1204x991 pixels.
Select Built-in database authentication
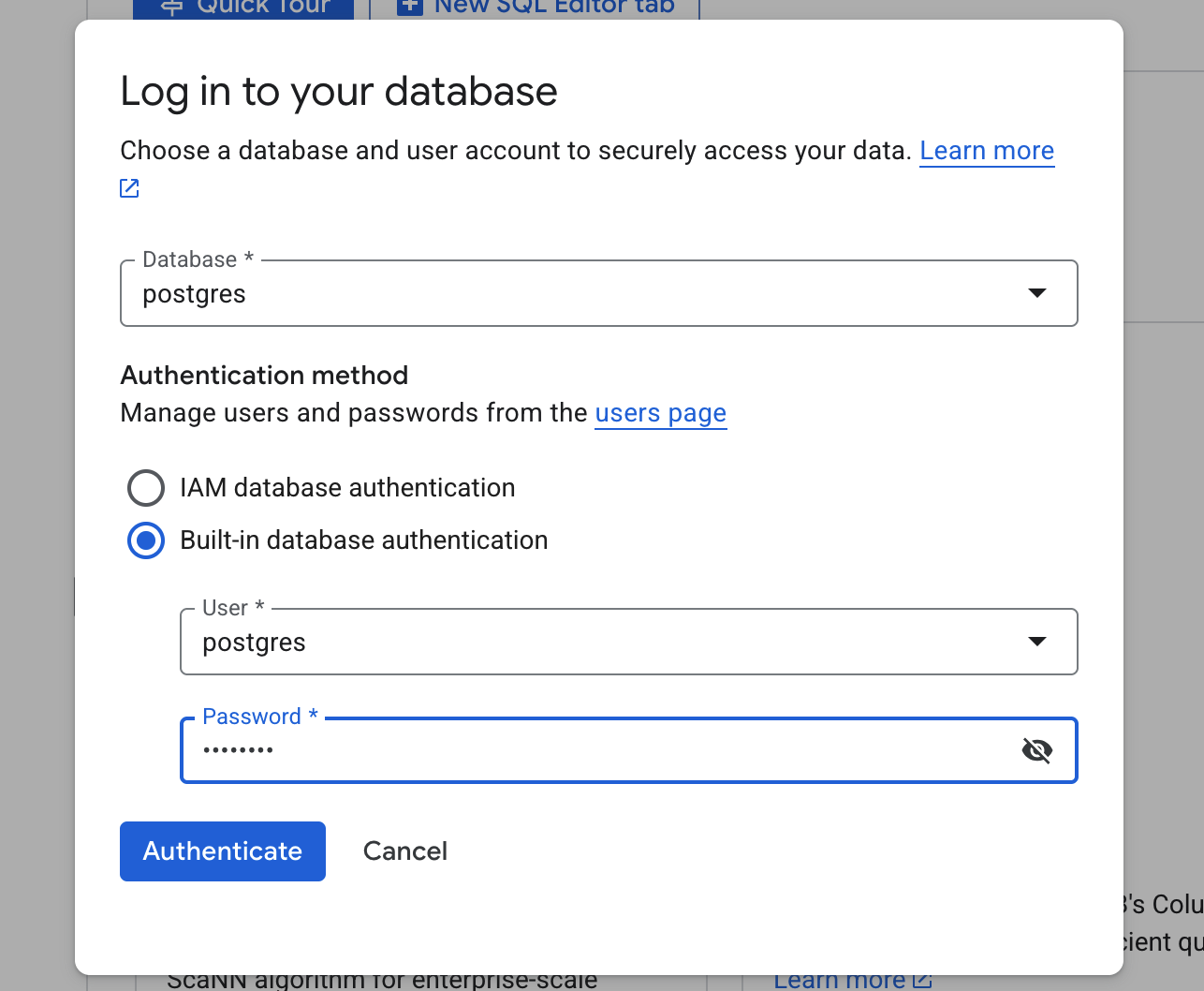pyautogui.click(x=146, y=540)
